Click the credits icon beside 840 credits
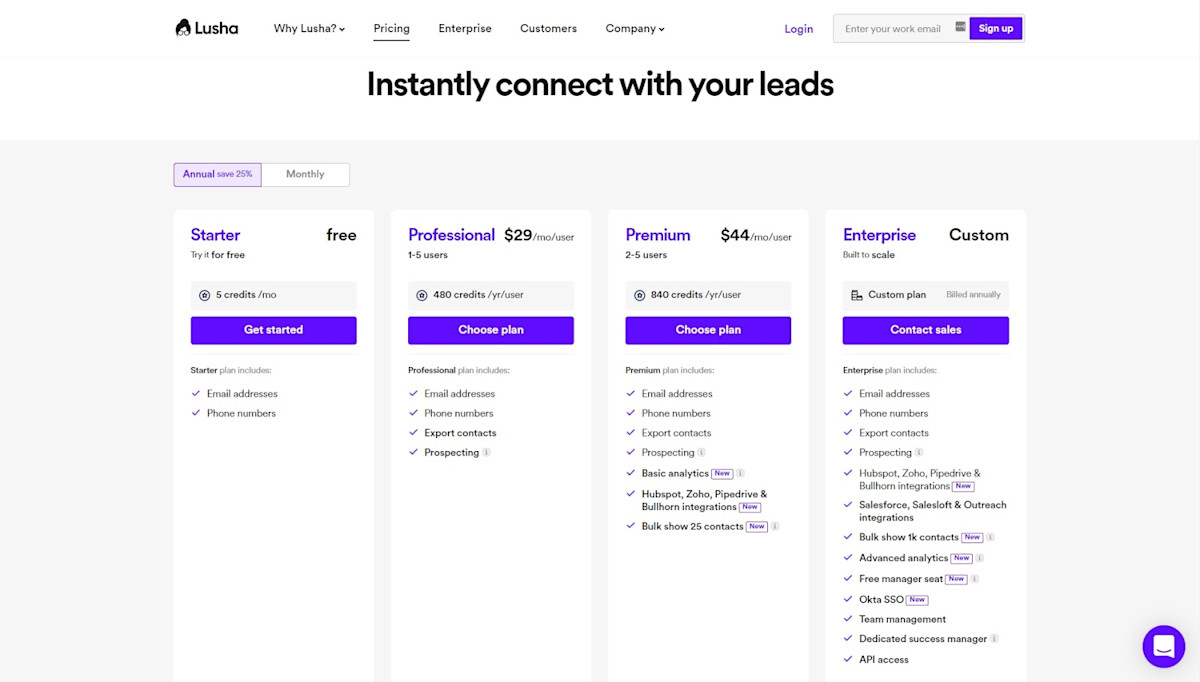Screen dimensions: 1200x682 [639, 293]
